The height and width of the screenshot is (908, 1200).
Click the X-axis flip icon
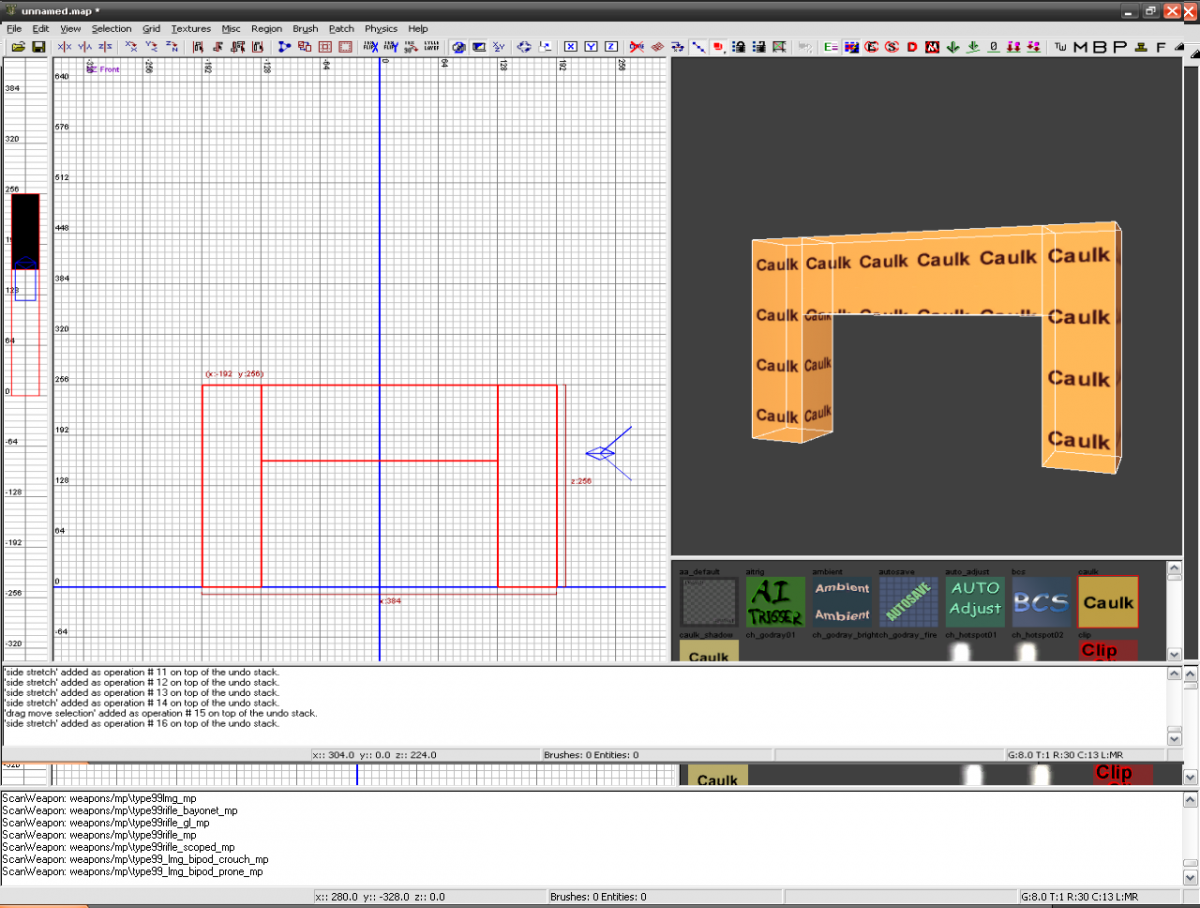tap(65, 47)
